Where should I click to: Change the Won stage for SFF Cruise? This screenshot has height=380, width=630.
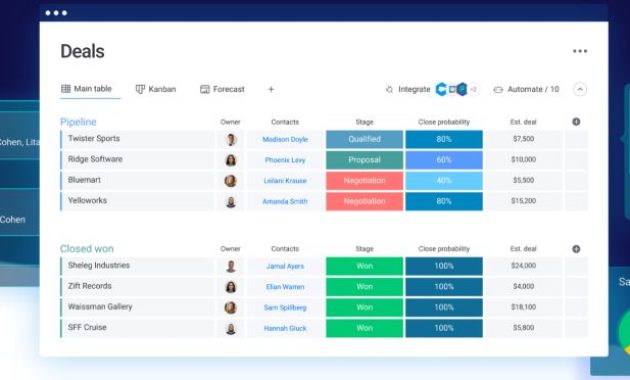pyautogui.click(x=364, y=328)
